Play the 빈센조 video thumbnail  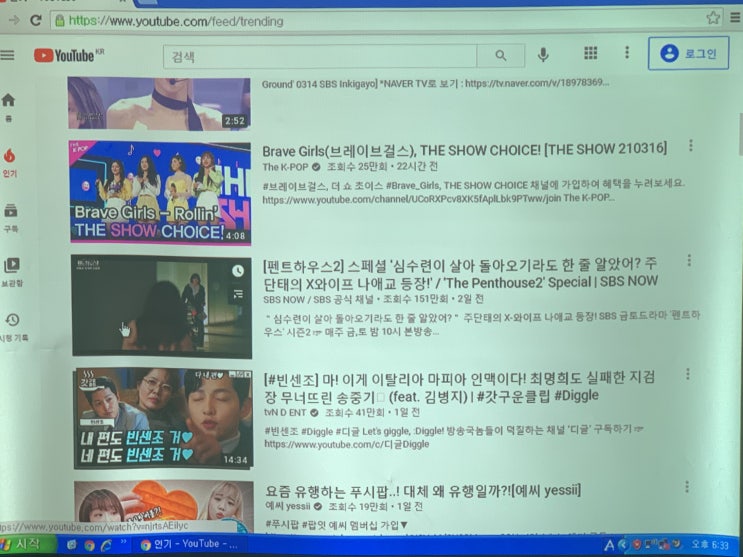tap(163, 419)
